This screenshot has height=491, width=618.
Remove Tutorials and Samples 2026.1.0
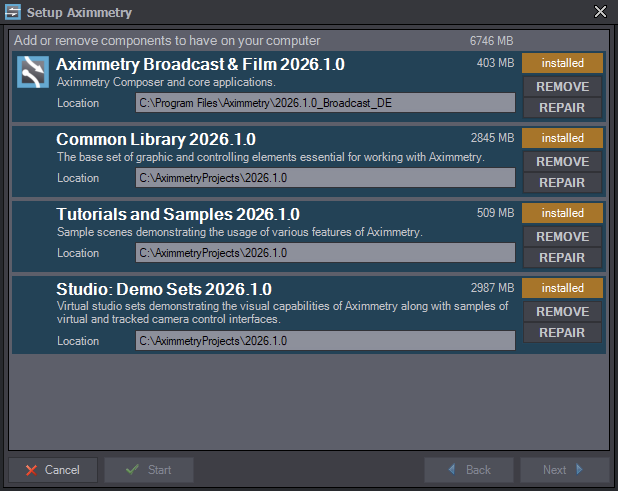tap(562, 236)
